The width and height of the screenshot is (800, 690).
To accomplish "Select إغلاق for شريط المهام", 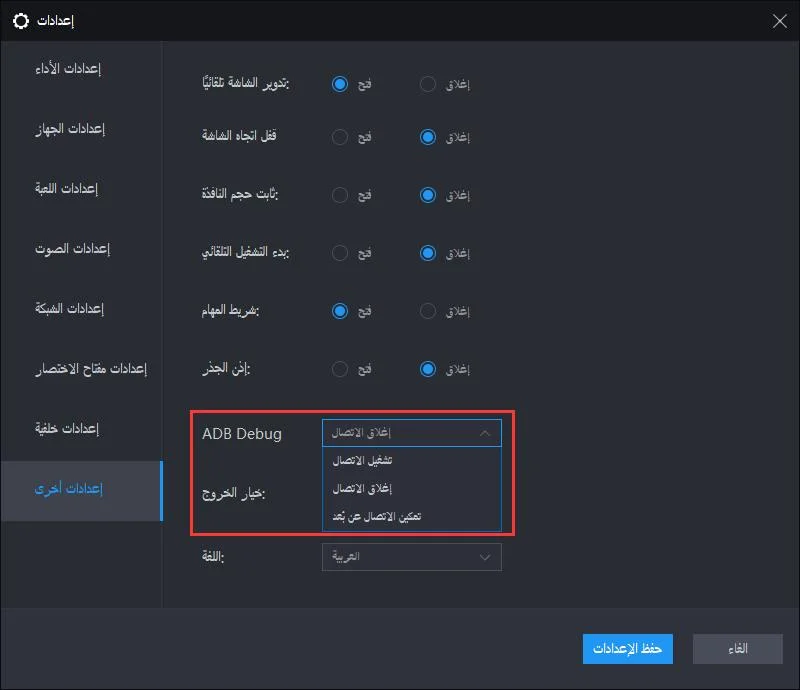I will 428,311.
